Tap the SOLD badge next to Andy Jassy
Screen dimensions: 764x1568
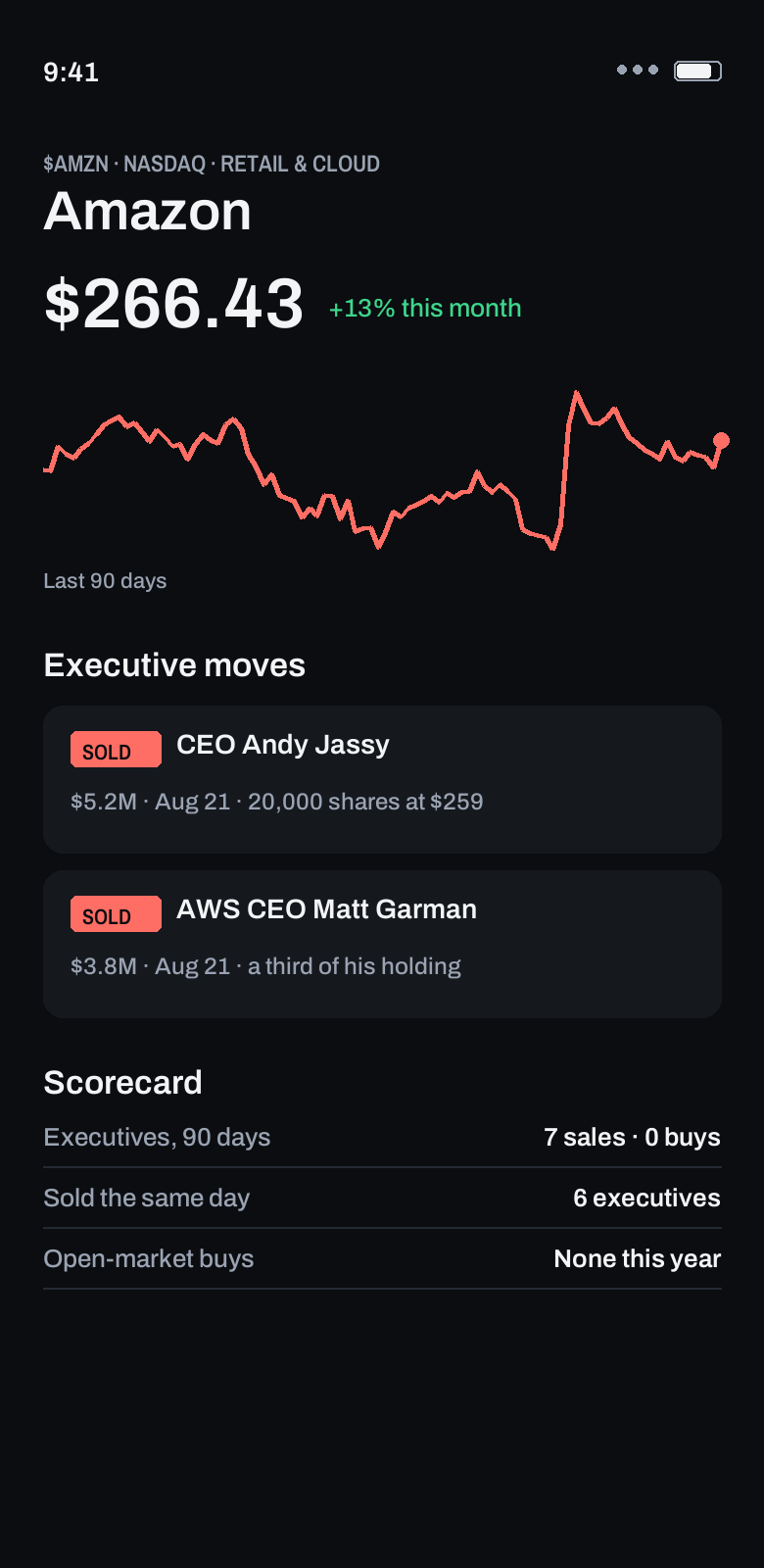(116, 750)
